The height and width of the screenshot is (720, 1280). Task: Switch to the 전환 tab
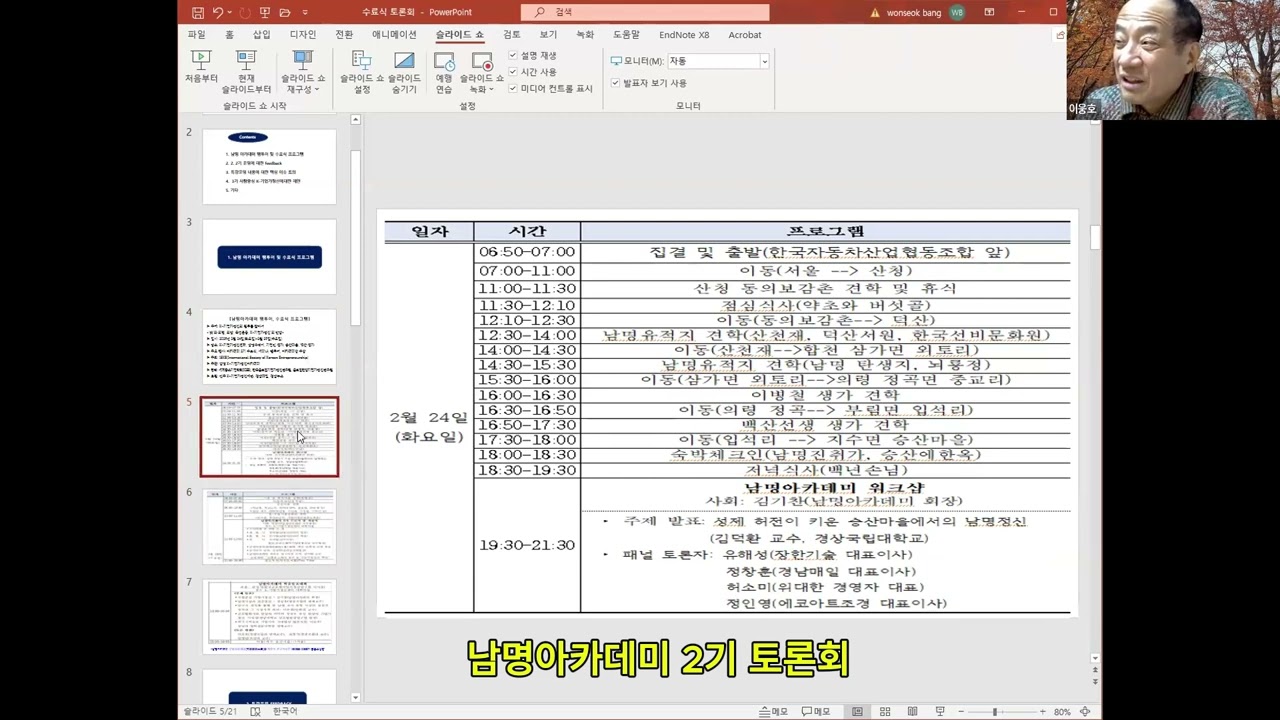344,35
